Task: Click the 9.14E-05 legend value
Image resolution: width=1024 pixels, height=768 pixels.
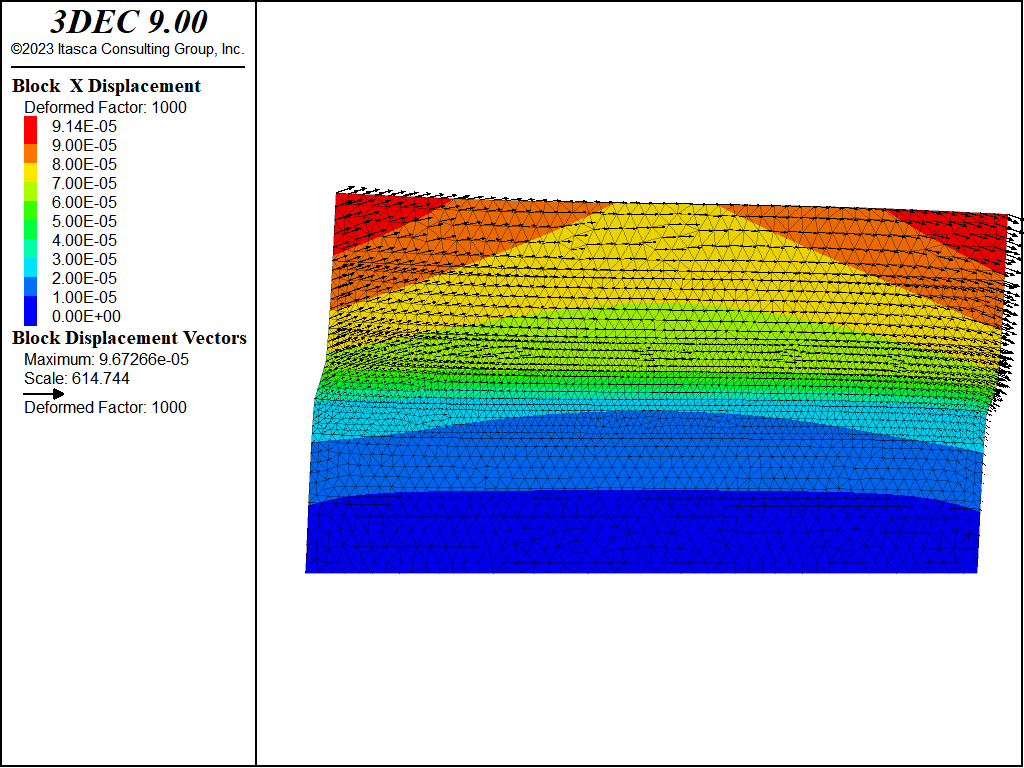Action: point(84,126)
